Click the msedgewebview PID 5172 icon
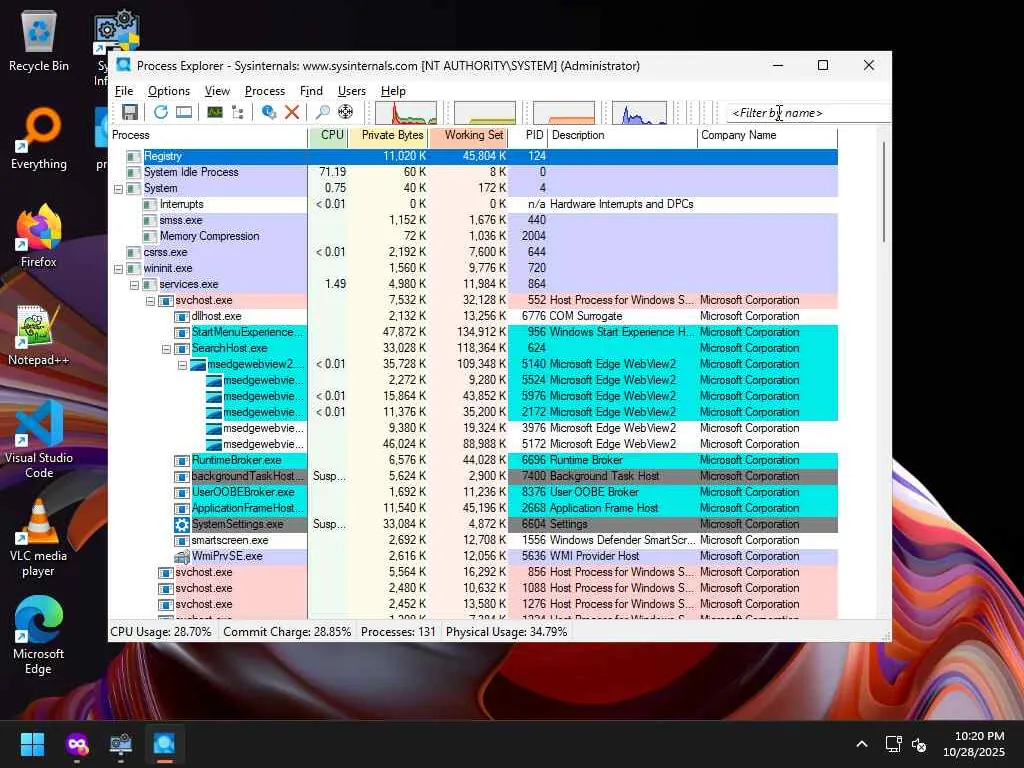Viewport: 1024px width, 768px height. [x=214, y=444]
